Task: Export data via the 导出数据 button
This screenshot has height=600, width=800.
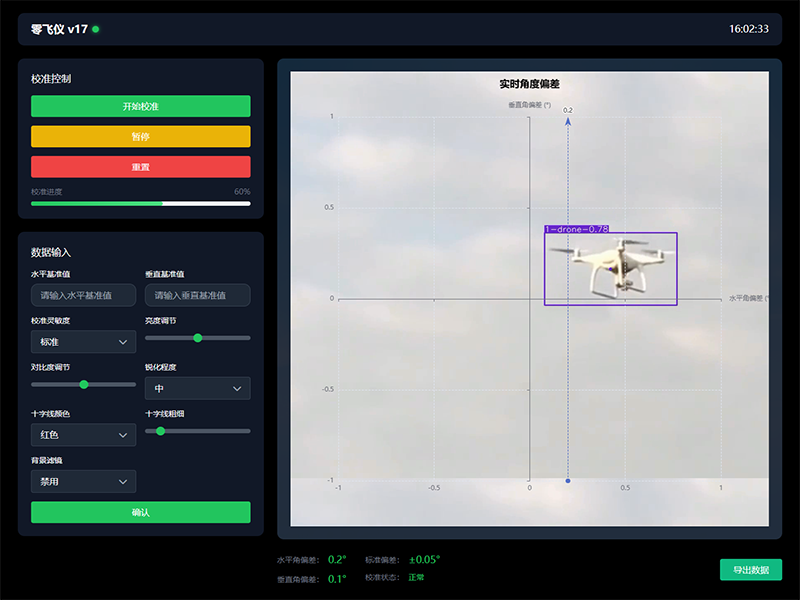Action: (x=750, y=570)
